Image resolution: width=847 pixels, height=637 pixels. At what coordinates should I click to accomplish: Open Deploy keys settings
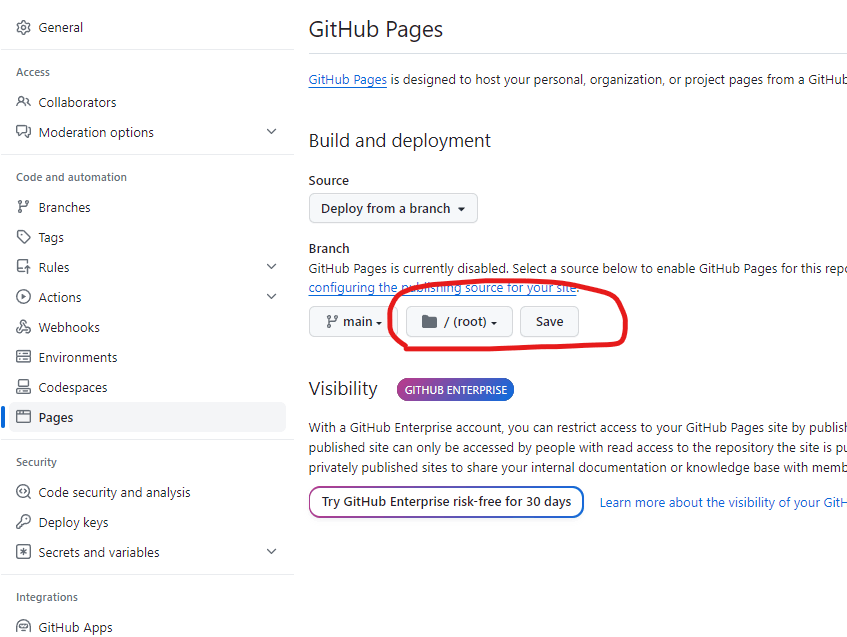tap(73, 522)
